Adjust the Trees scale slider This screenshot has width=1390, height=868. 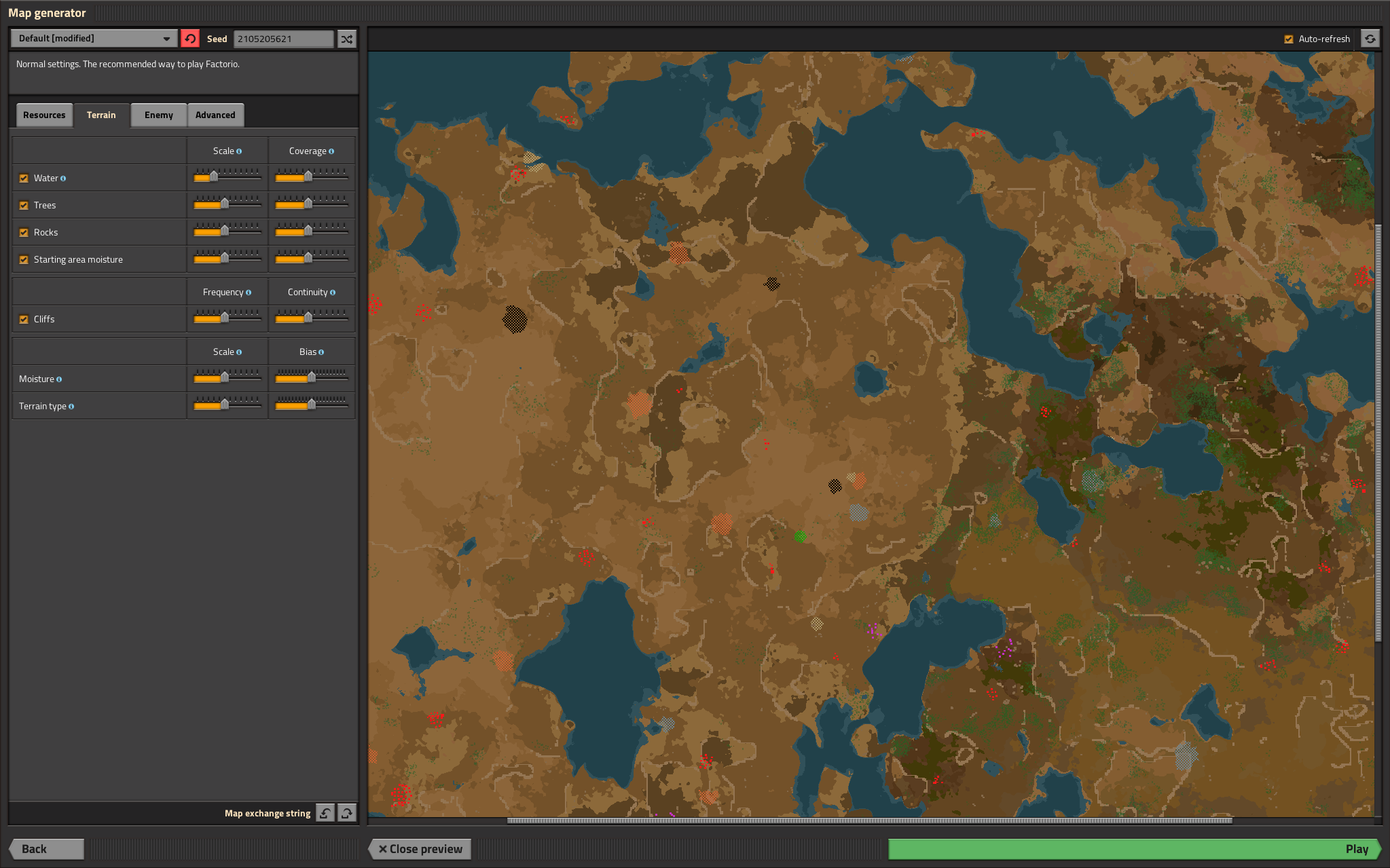[227, 204]
